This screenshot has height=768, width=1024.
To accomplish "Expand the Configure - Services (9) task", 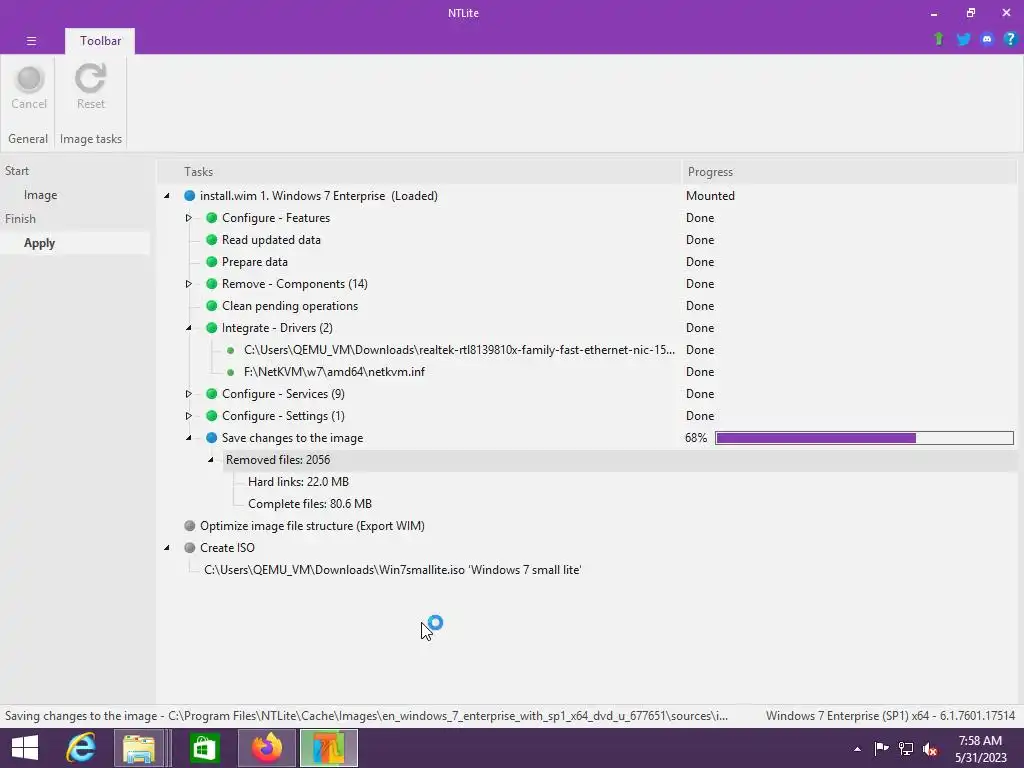I will point(188,394).
